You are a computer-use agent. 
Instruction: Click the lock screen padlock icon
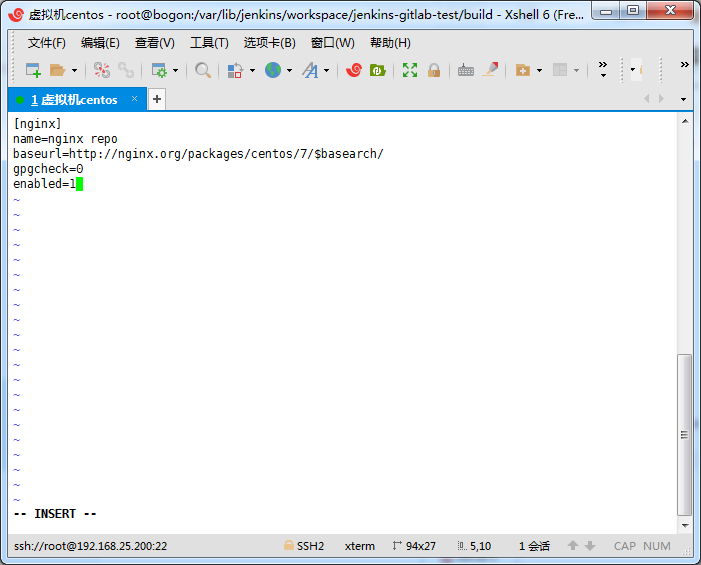click(x=434, y=70)
